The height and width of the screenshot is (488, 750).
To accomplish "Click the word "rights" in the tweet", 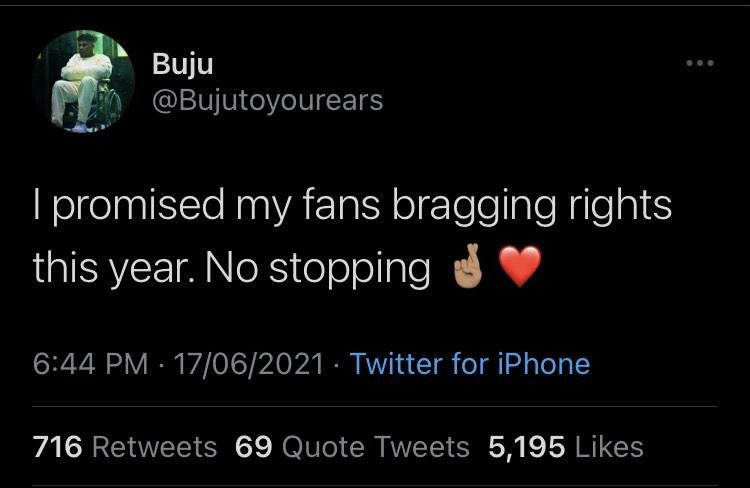I will (x=620, y=206).
